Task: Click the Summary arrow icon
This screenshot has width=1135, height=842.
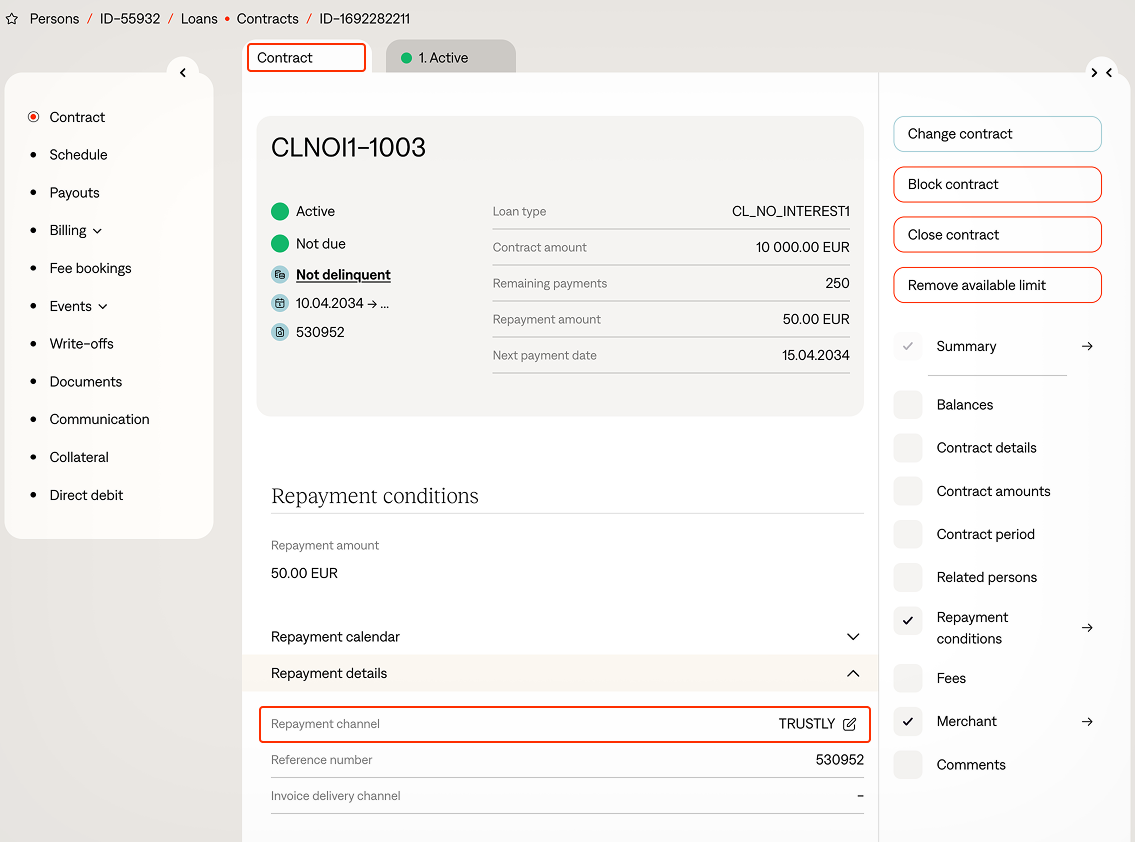Action: 1087,346
